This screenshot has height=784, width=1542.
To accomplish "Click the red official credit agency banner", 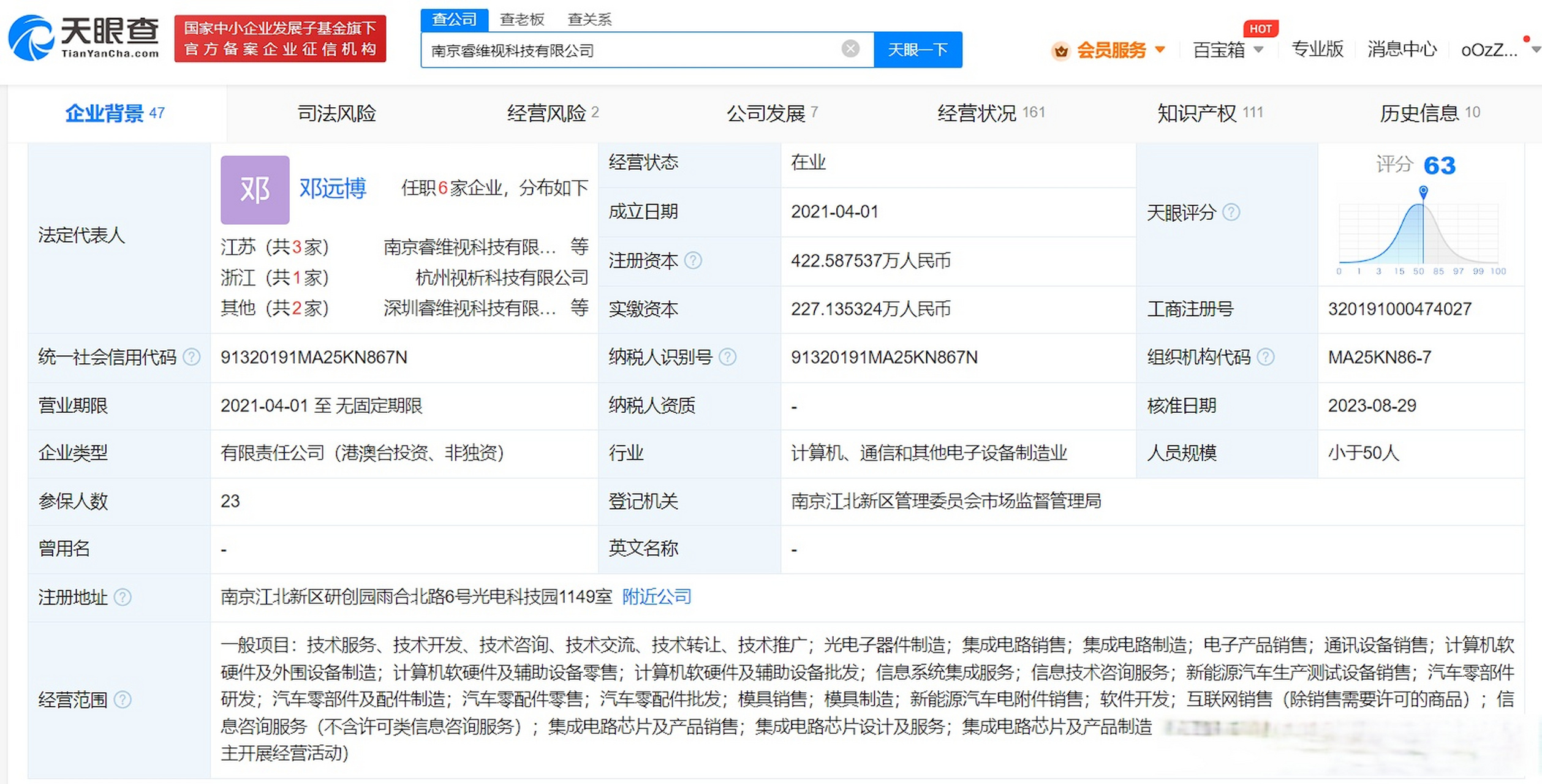I will click(x=280, y=39).
